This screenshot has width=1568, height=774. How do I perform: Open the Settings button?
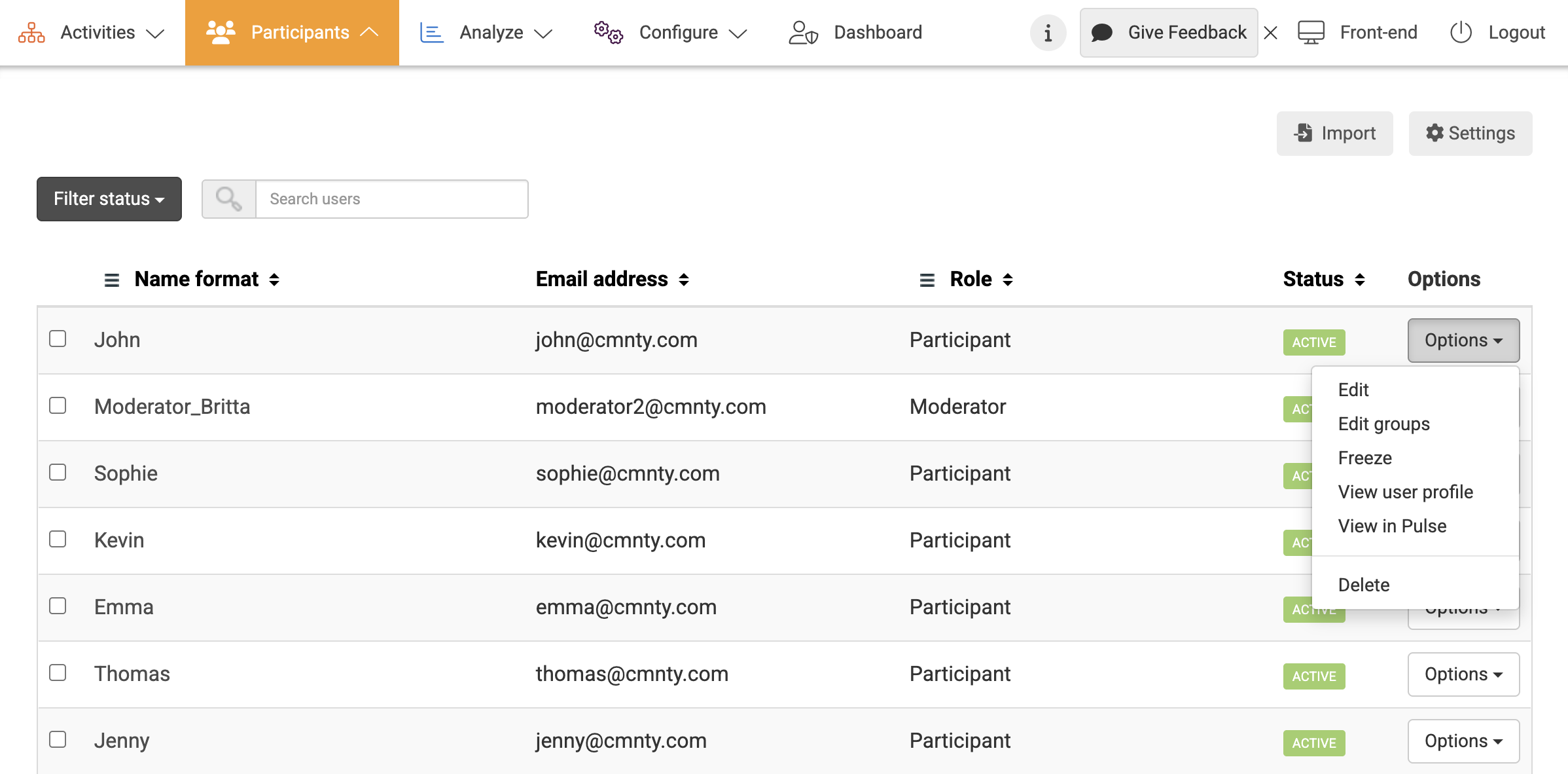tap(1470, 134)
